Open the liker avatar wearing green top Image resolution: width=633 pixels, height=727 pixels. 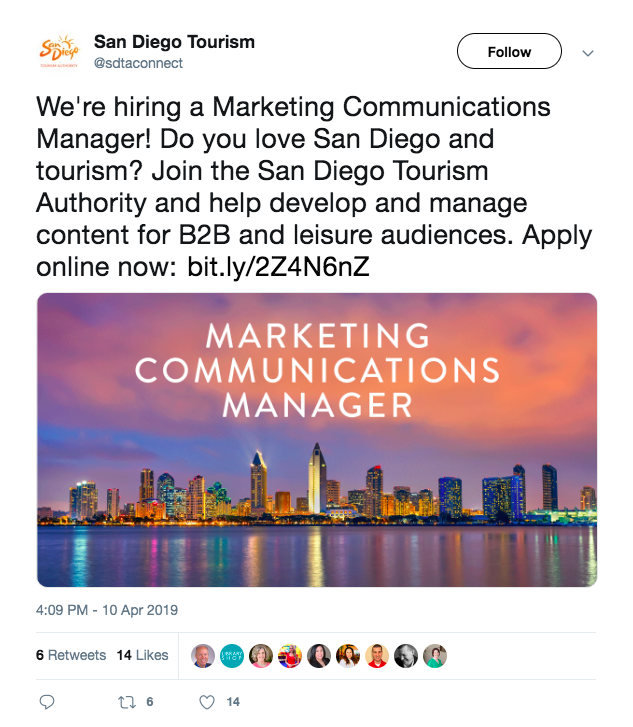pos(435,656)
